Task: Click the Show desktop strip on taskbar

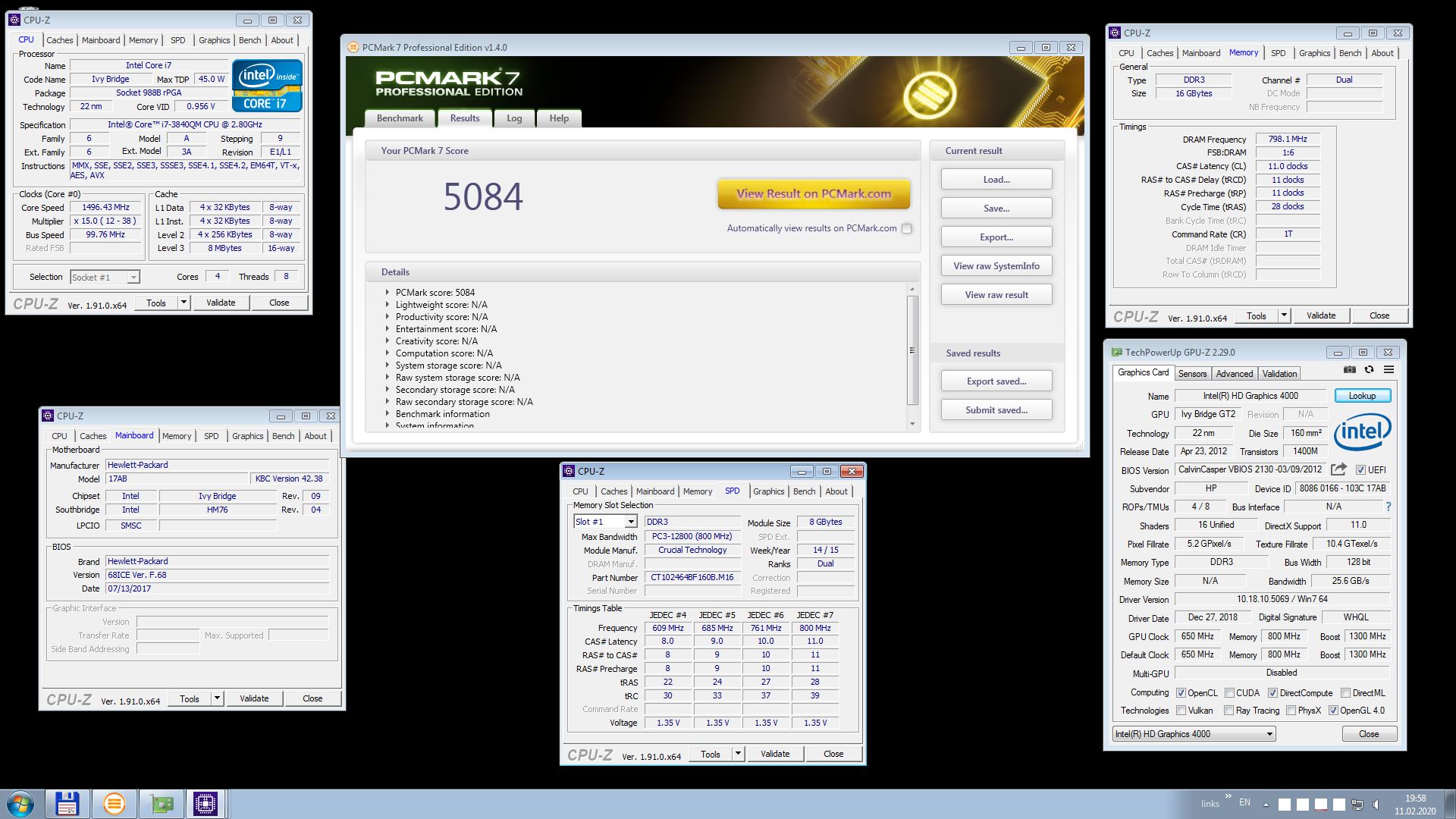Action: point(1449,804)
